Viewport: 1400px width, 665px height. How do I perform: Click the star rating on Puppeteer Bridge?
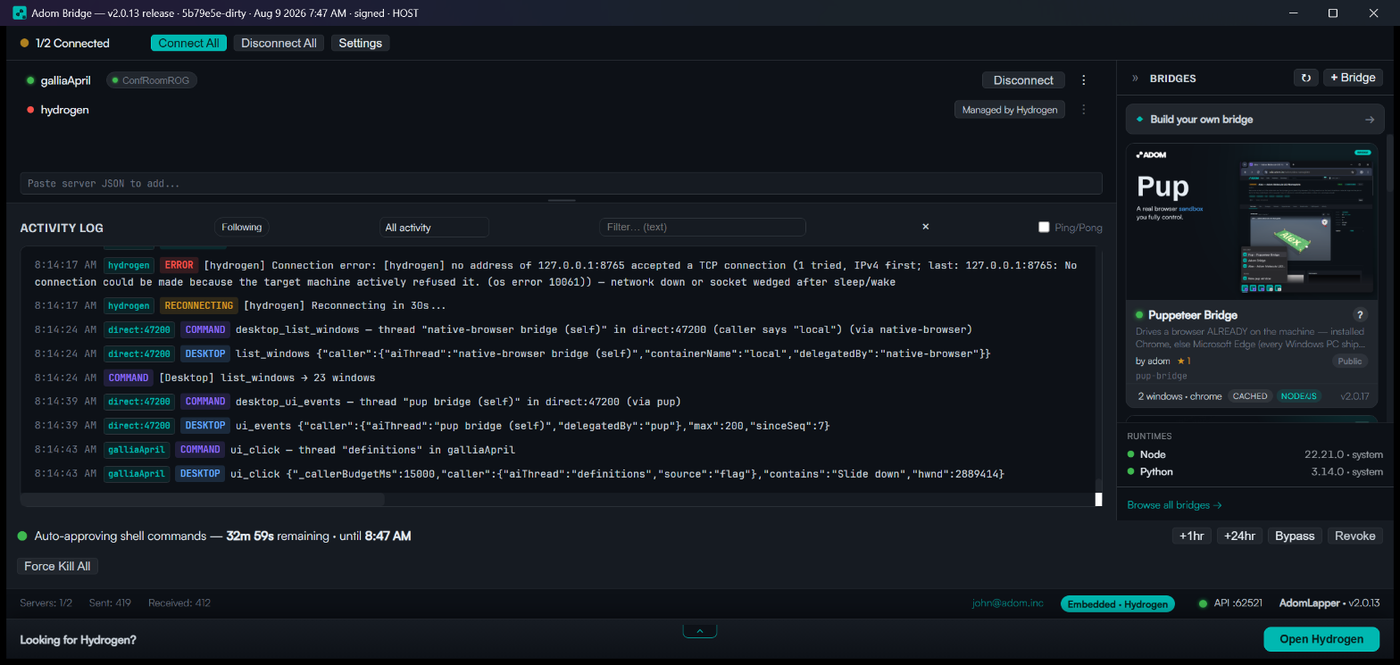(1182, 361)
